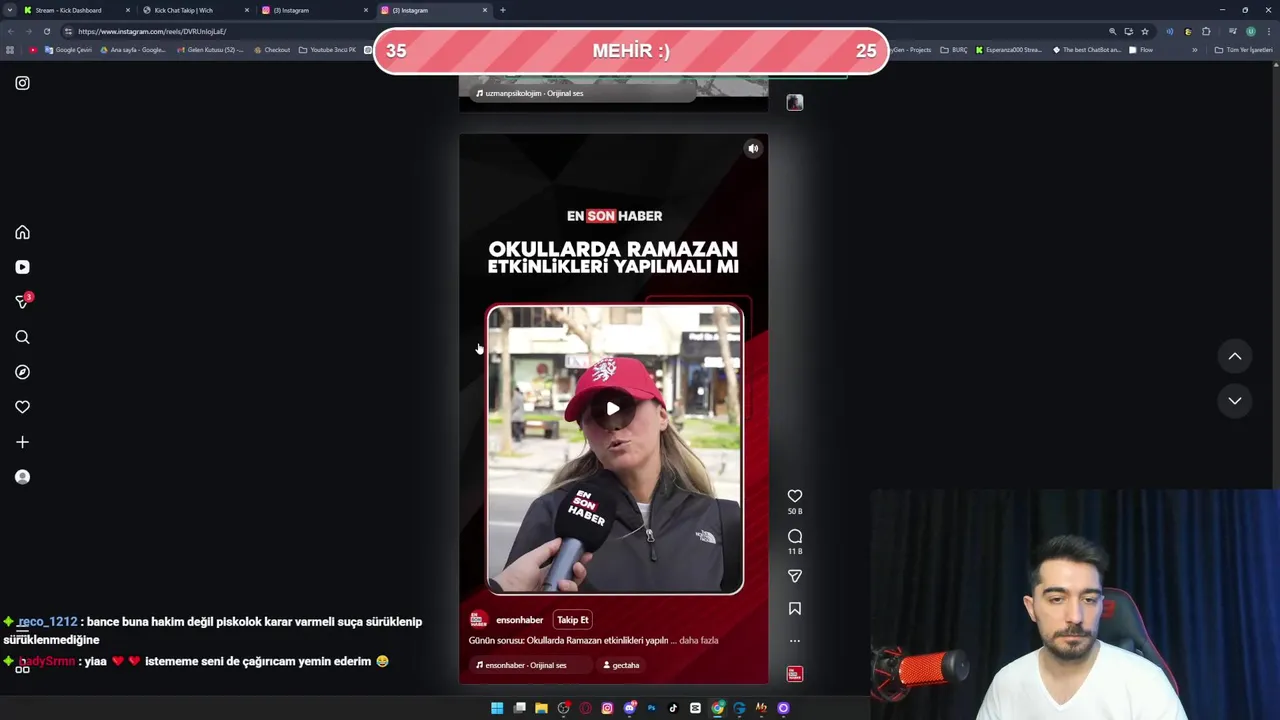Open Flow bookmark

click(x=1141, y=50)
